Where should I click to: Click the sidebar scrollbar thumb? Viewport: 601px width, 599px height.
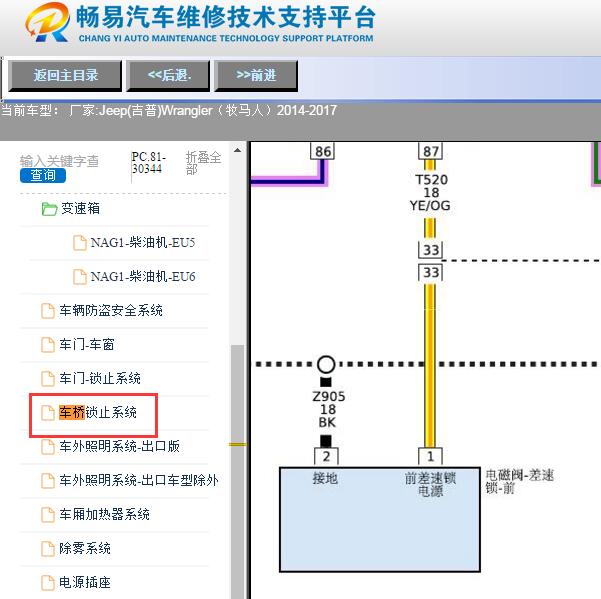point(238,471)
